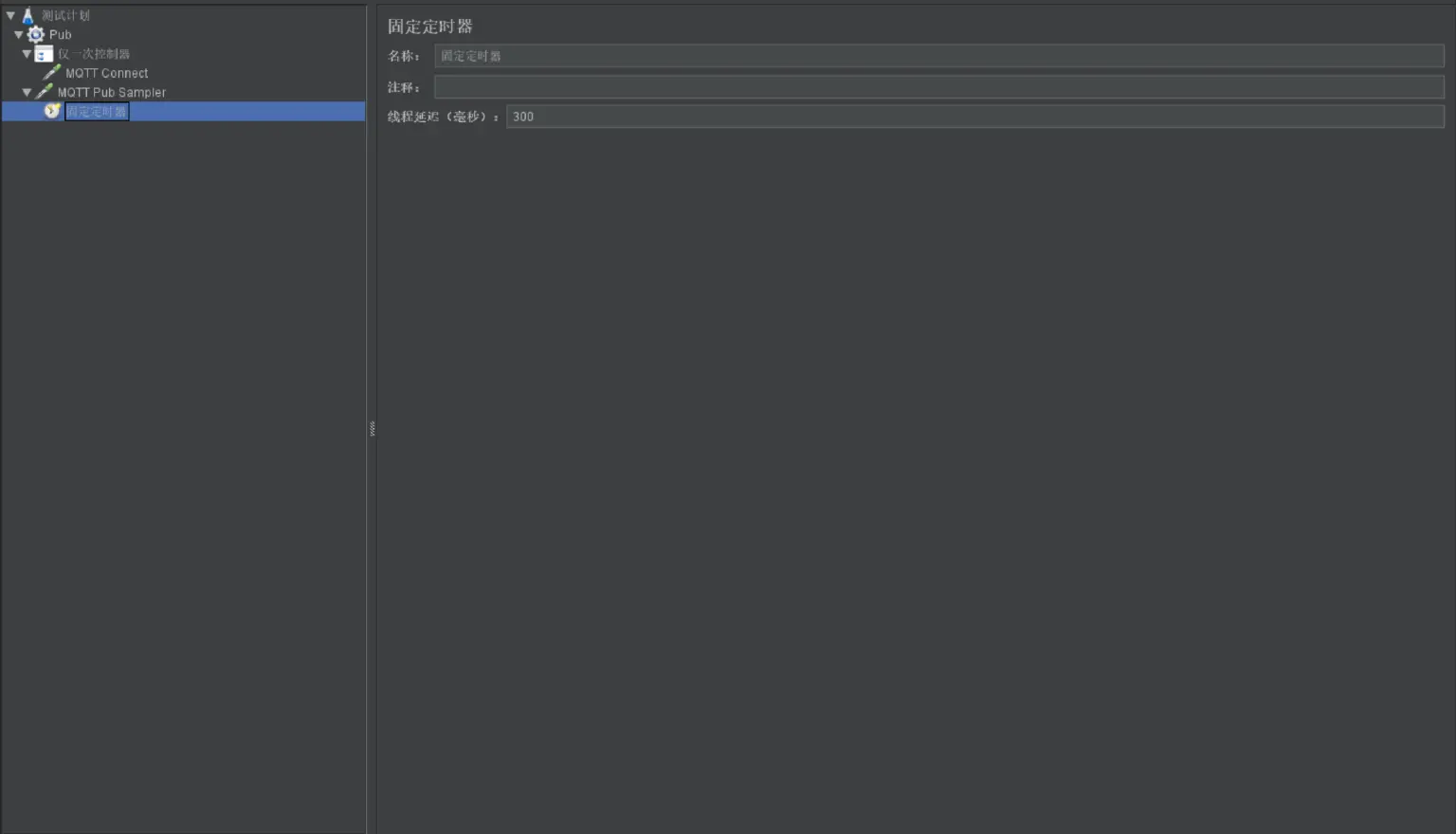The height and width of the screenshot is (834, 1456).
Task: Click the split pane divider handle
Action: (x=372, y=428)
